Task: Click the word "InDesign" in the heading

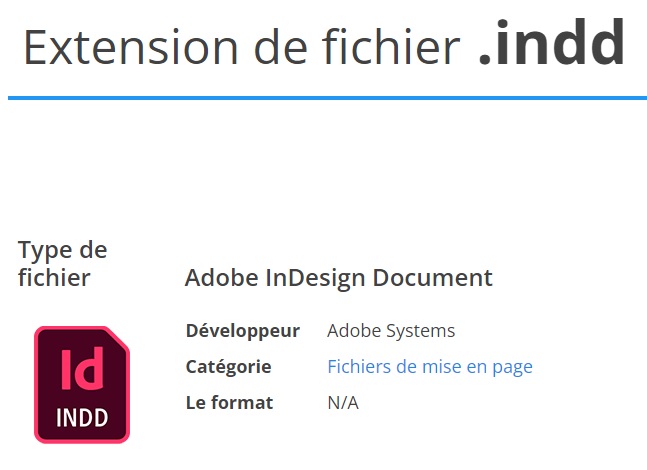Action: pyautogui.click(x=316, y=278)
